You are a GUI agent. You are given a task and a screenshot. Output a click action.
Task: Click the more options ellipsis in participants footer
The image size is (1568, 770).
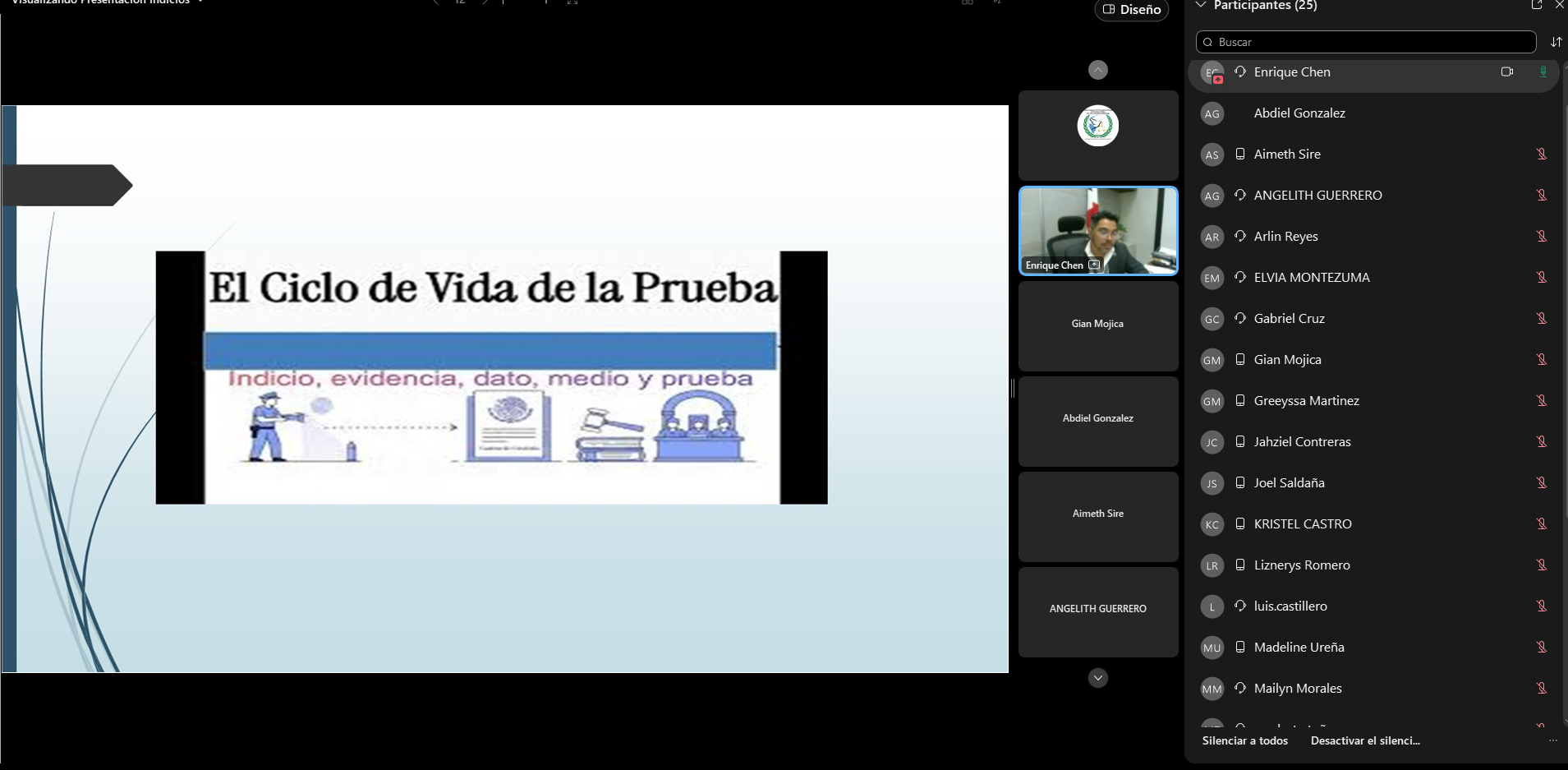tap(1552, 740)
